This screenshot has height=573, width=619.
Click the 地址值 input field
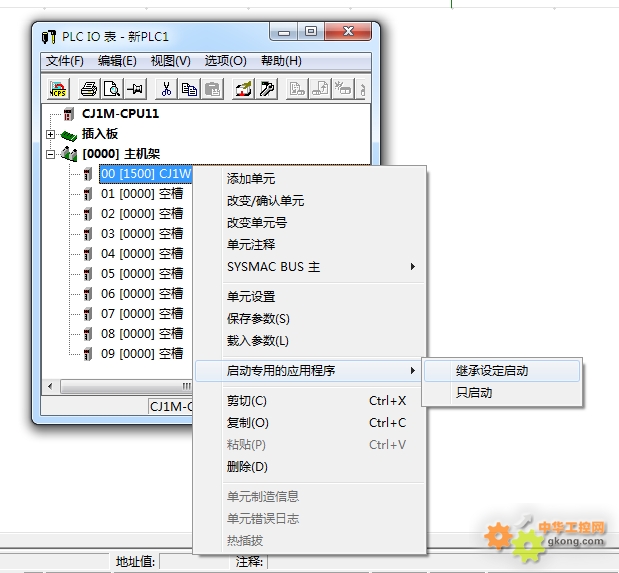pos(194,562)
